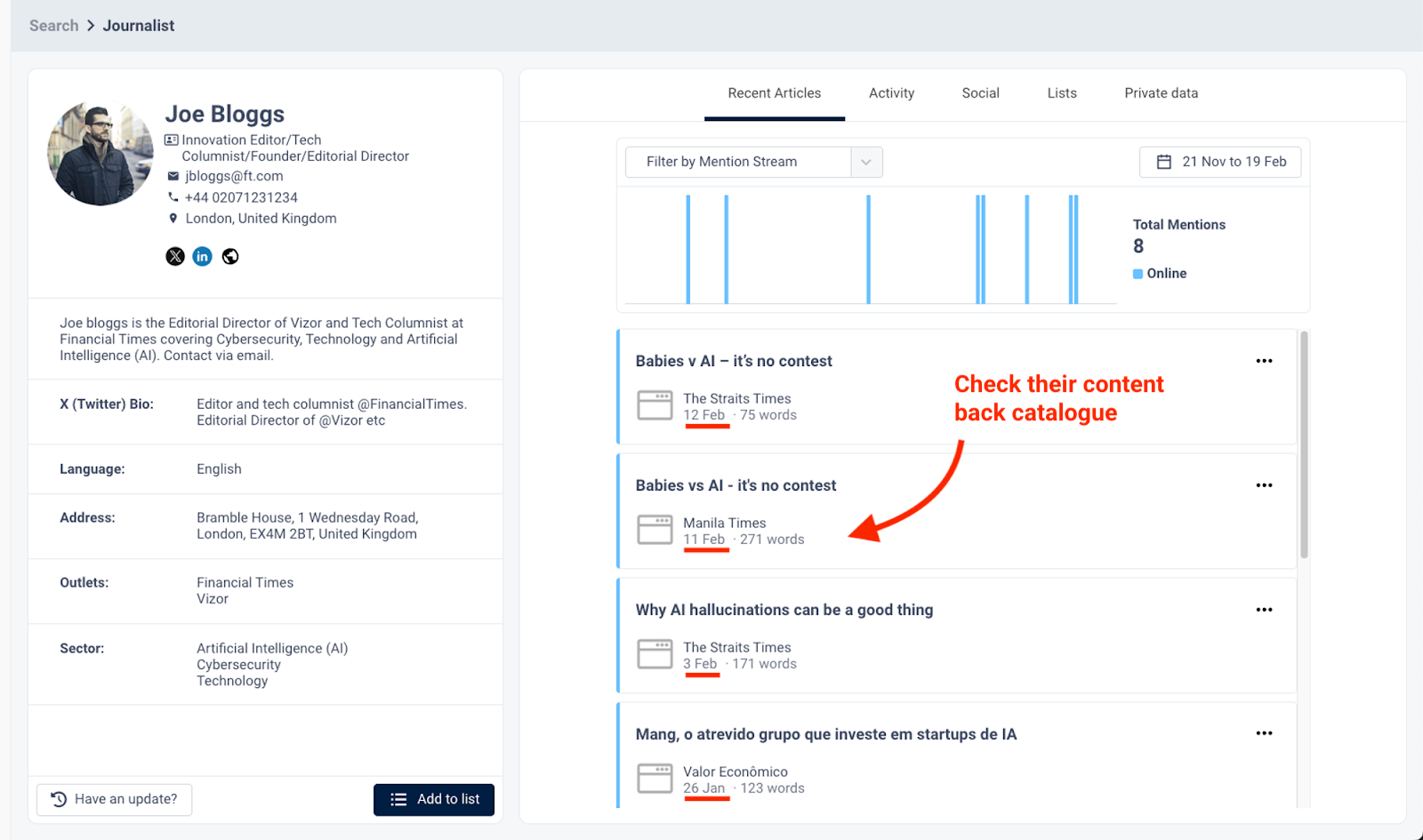Click the email icon beside jbloggs@ft.com
The image size is (1423, 840).
172,176
